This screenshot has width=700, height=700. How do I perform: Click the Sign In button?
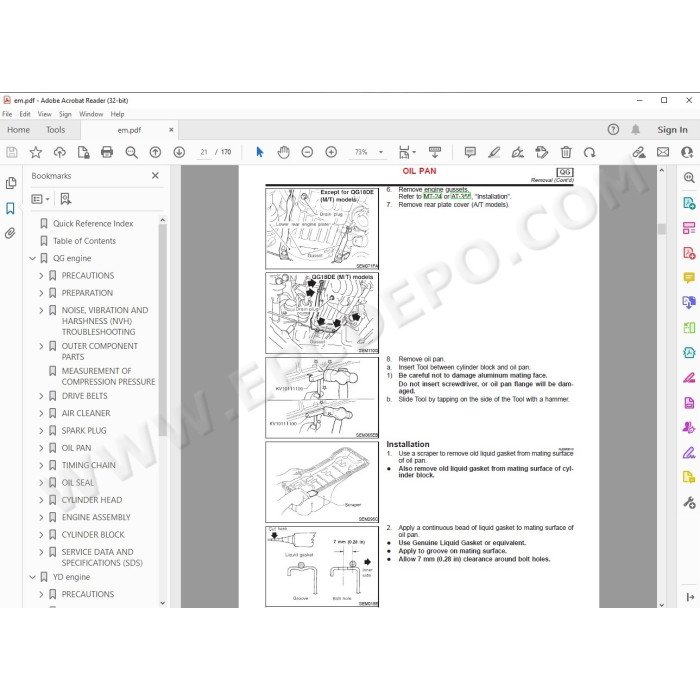click(x=672, y=129)
